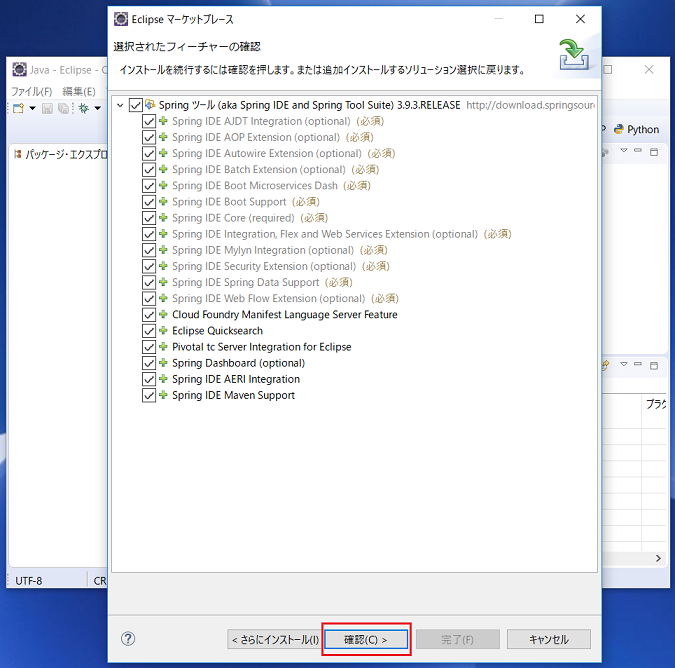This screenshot has width=675, height=668.
Task: Click the 確認(C) > button
Action: (x=366, y=640)
